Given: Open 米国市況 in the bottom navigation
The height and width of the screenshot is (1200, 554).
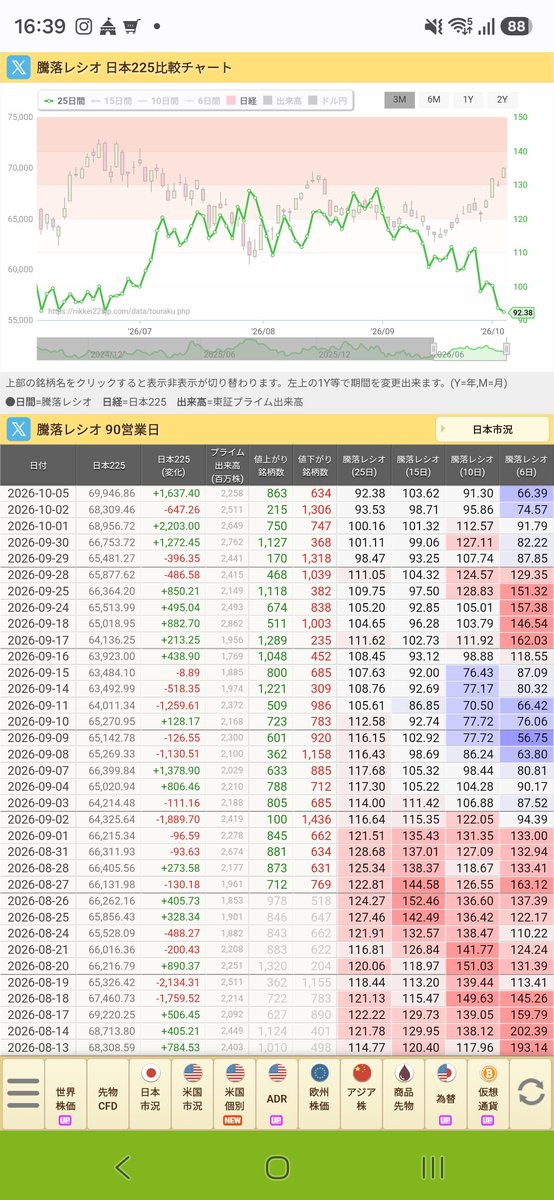Looking at the screenshot, I should coord(192,1092).
